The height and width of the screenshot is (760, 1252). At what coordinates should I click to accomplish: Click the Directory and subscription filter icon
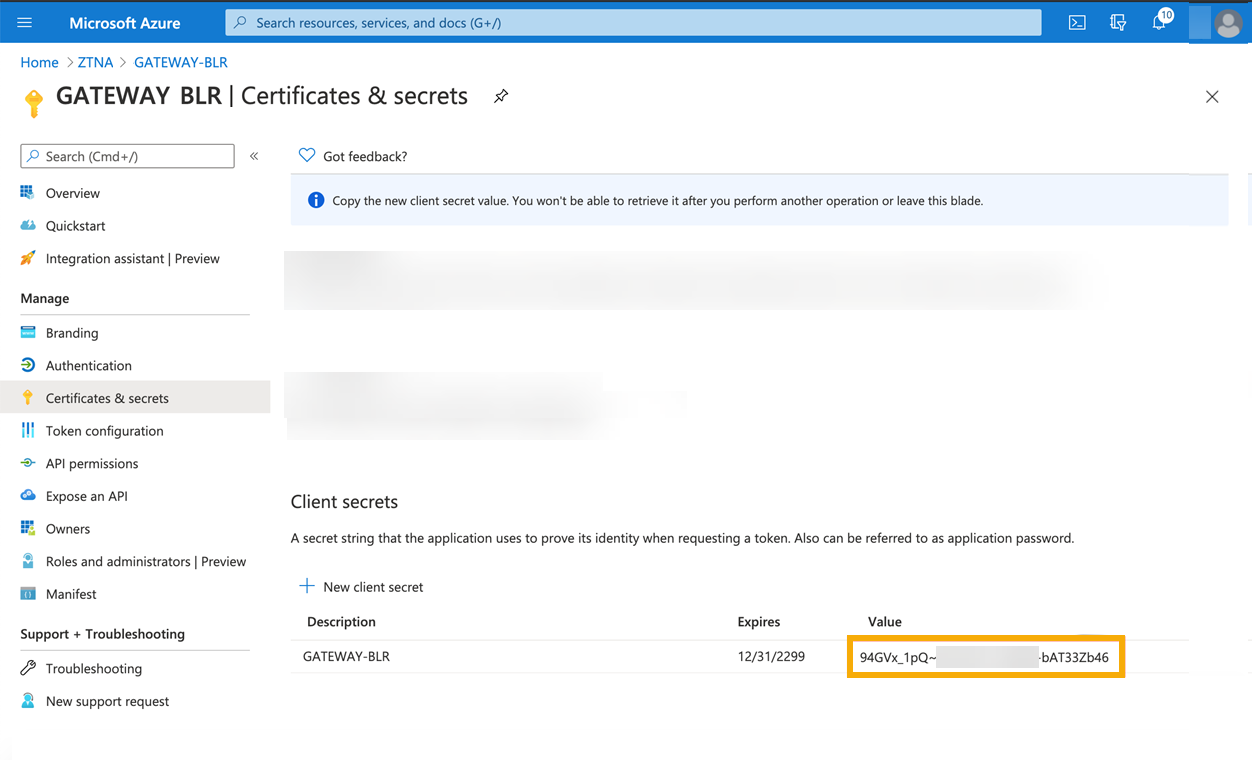coord(1119,22)
